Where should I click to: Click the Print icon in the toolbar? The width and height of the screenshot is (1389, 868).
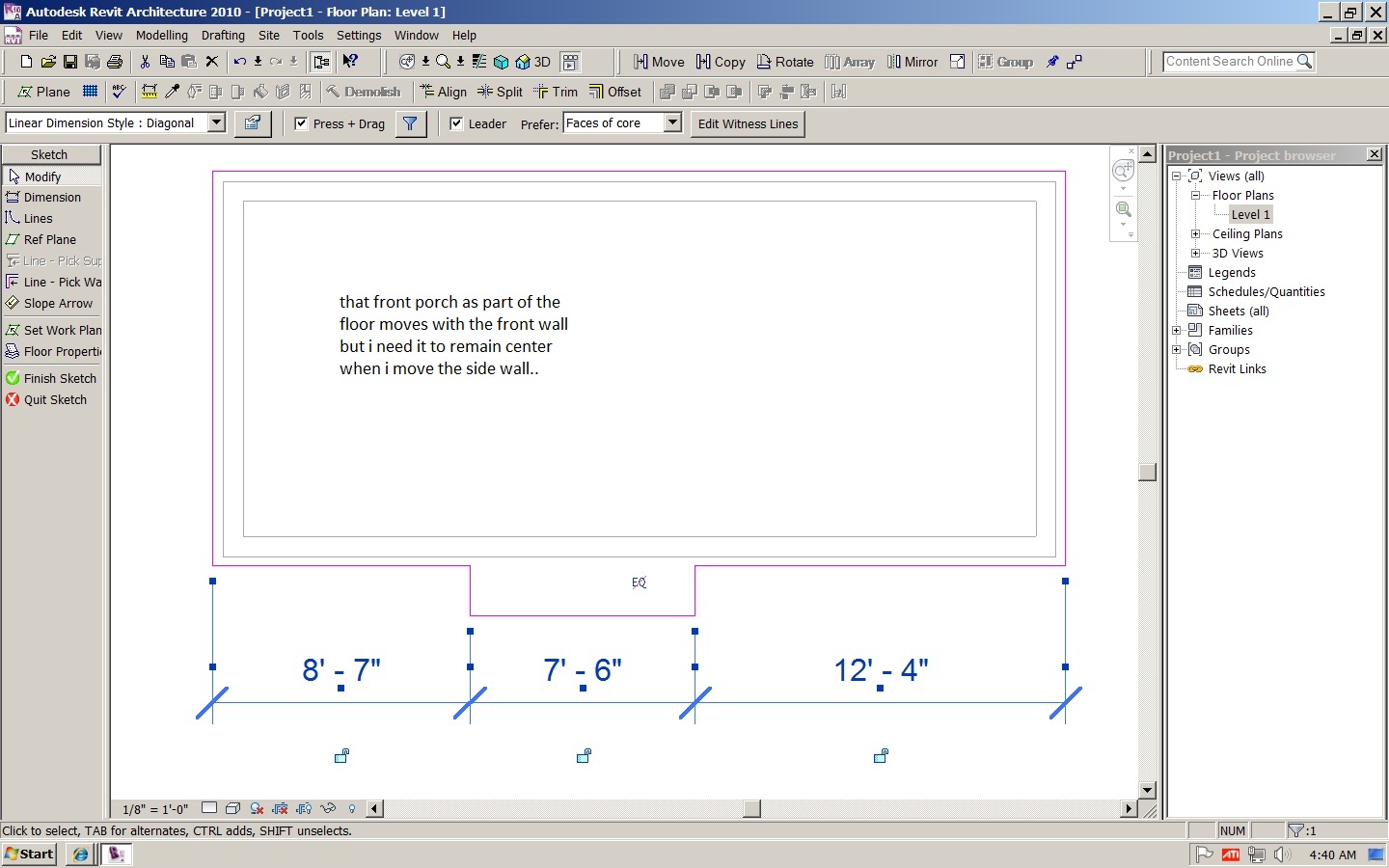[x=115, y=62]
